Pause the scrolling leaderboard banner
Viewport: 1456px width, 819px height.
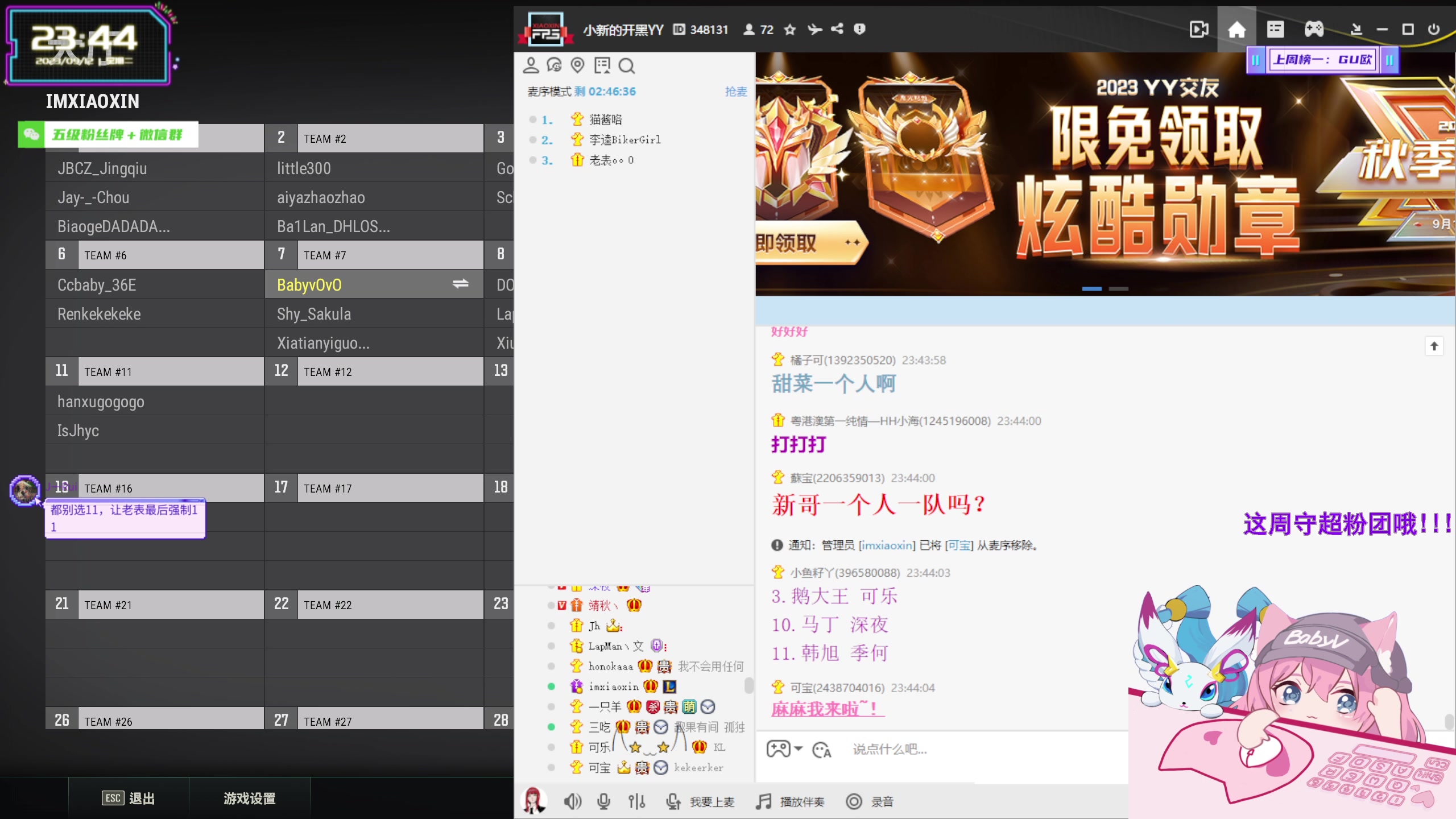pos(1256,60)
